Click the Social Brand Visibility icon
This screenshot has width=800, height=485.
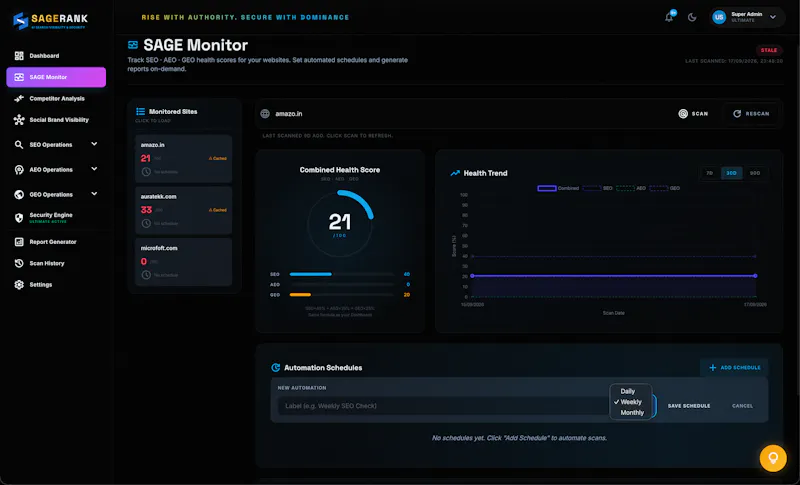click(19, 120)
